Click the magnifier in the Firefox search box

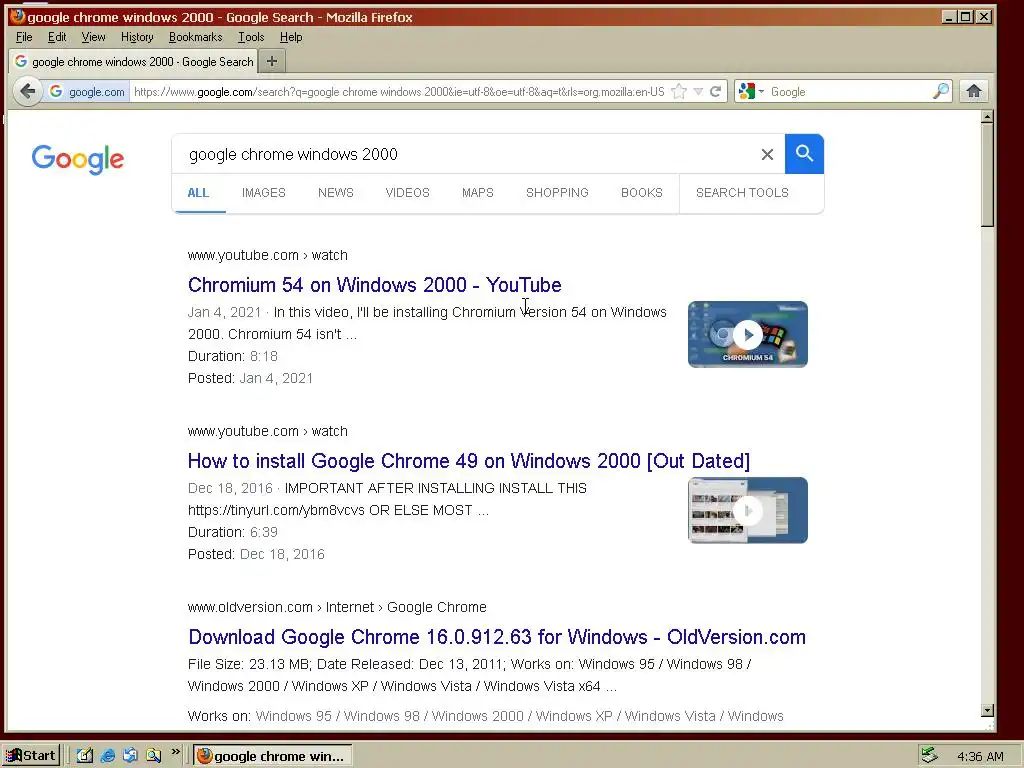tap(940, 91)
